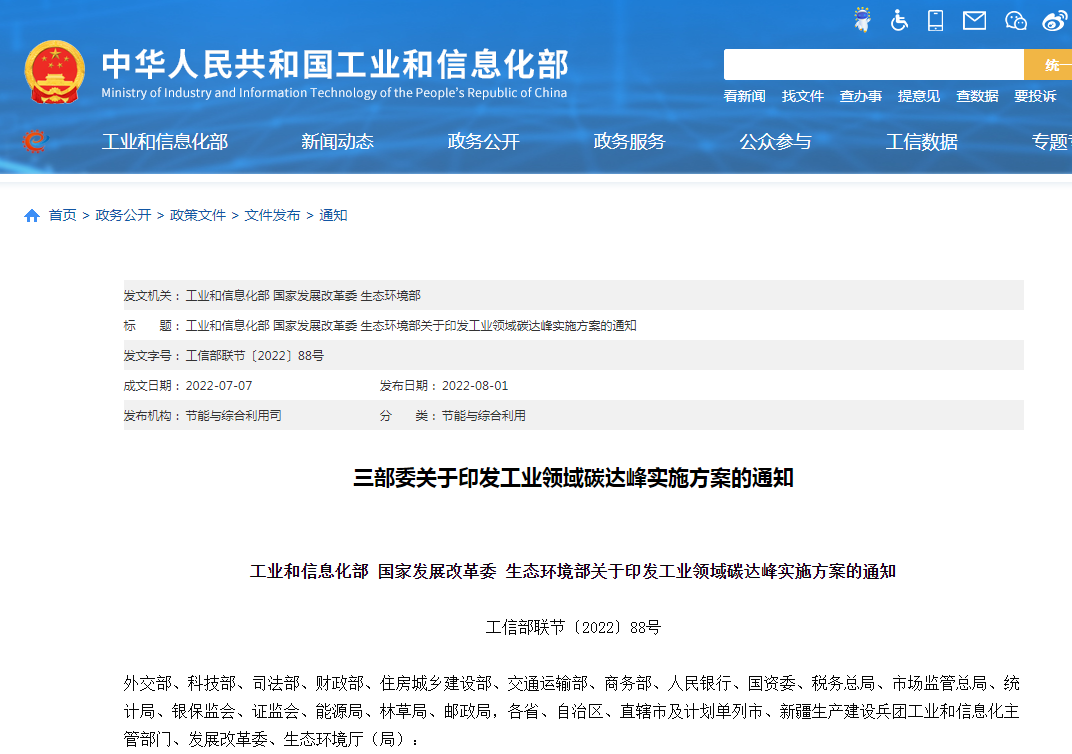
Task: Click the English ministry name subtitle
Action: tap(334, 93)
